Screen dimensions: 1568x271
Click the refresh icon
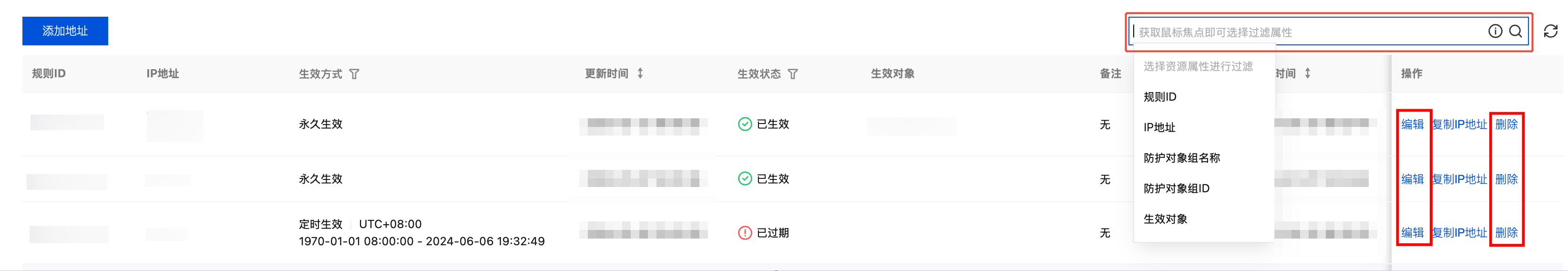click(1550, 31)
